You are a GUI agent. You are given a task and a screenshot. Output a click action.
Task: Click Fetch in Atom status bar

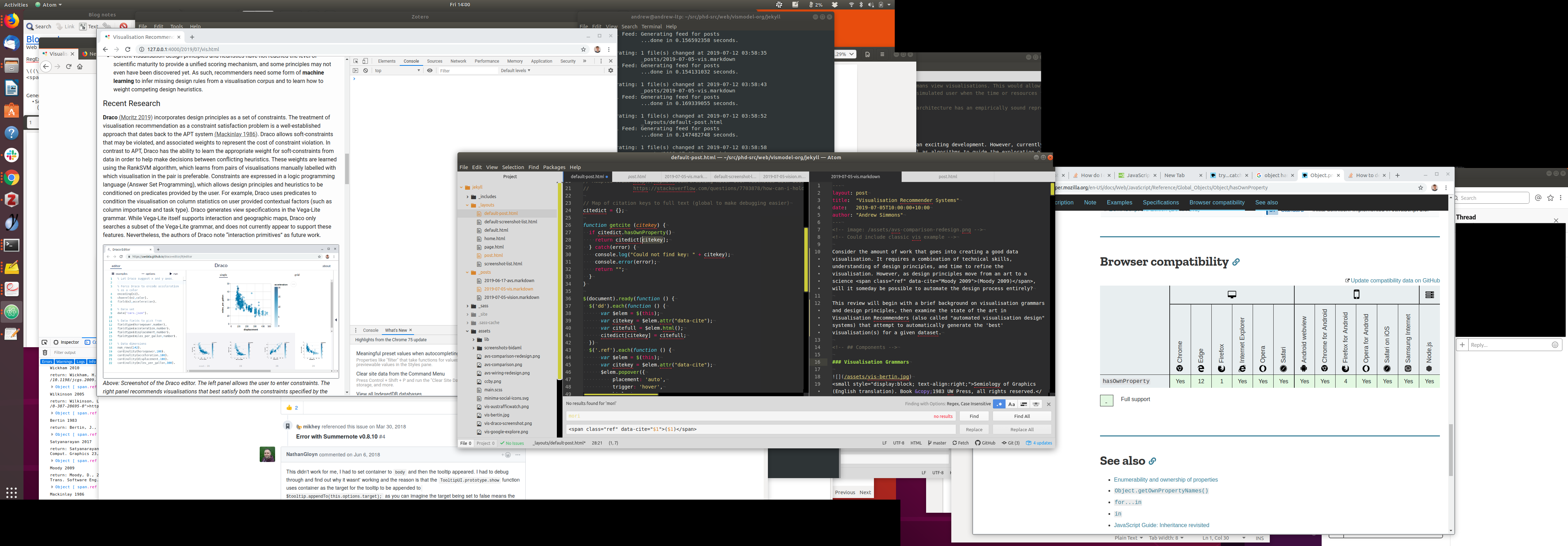[960, 443]
